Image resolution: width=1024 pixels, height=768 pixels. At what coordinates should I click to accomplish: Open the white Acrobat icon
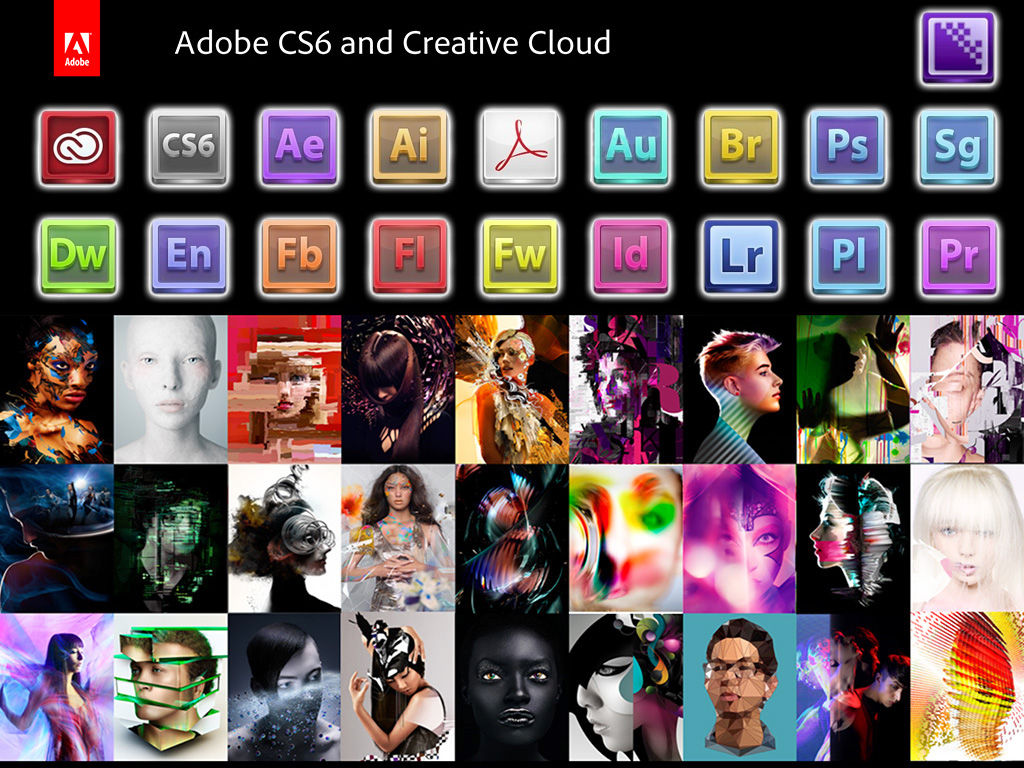point(520,147)
